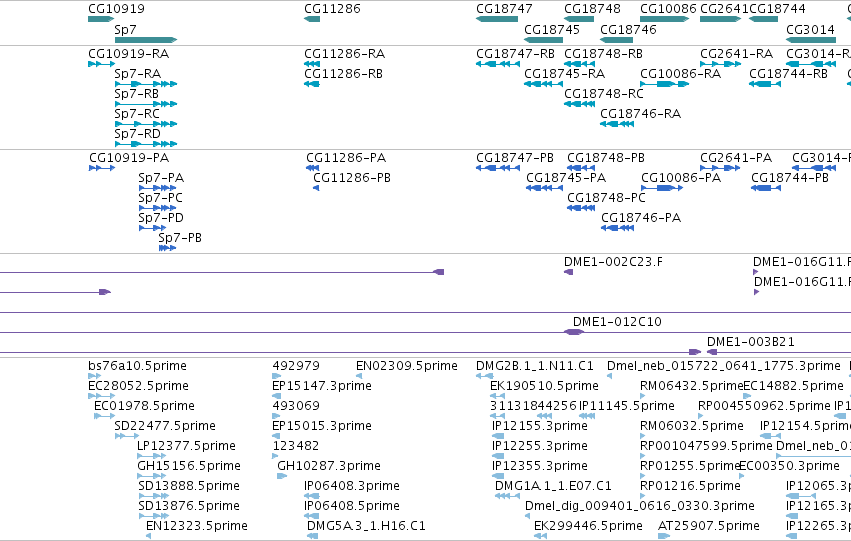851x541 pixels.
Task: Select EST EC28052.5prime
Action: [x=138, y=386]
